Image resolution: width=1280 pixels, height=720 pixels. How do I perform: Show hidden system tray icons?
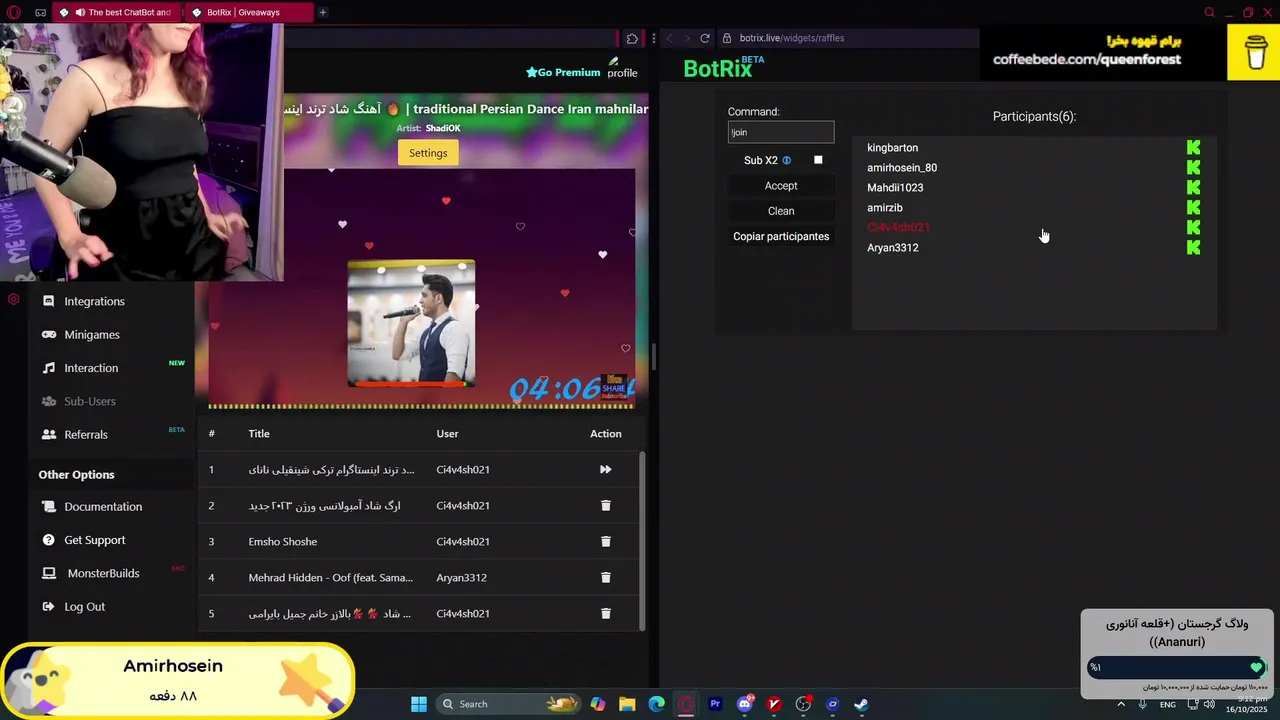pos(1120,704)
